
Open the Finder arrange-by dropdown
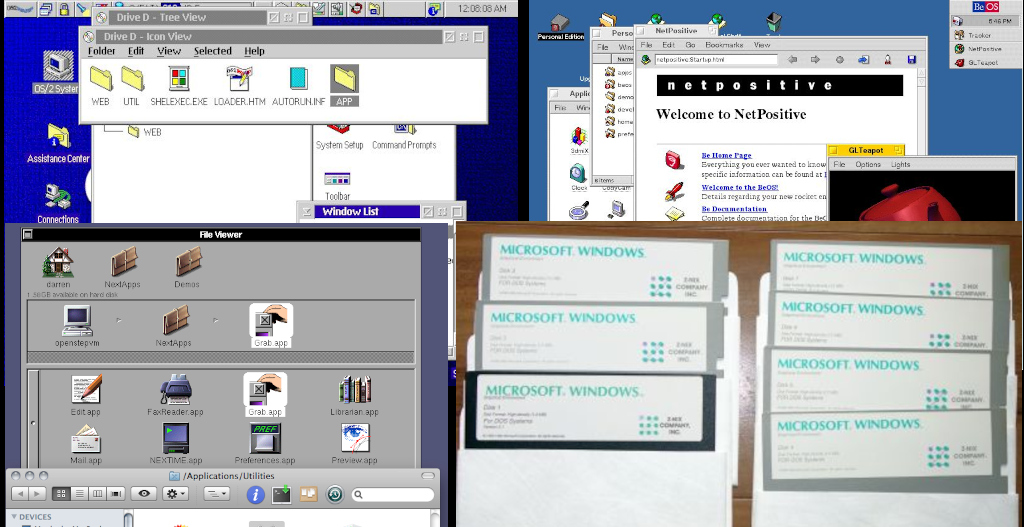coord(216,494)
